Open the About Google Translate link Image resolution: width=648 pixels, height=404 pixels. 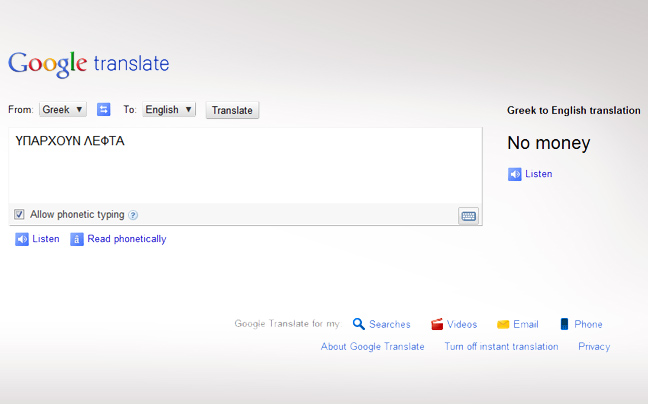[x=372, y=347]
